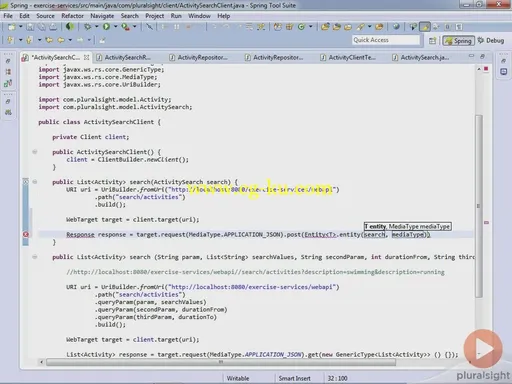The width and height of the screenshot is (512, 384).
Task: Open the New wizard dropdown arrow
Action: point(20,27)
